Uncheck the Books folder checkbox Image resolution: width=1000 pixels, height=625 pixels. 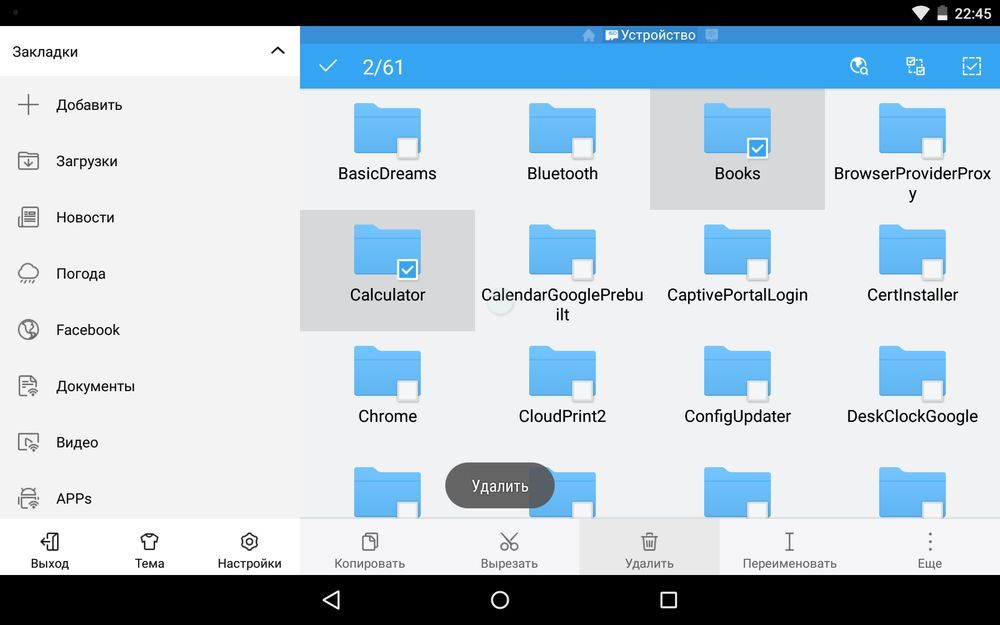point(757,148)
